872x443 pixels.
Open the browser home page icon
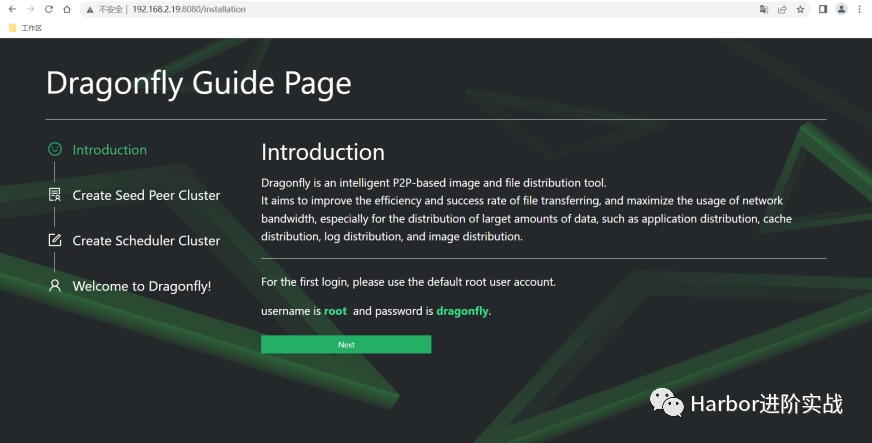67,9
